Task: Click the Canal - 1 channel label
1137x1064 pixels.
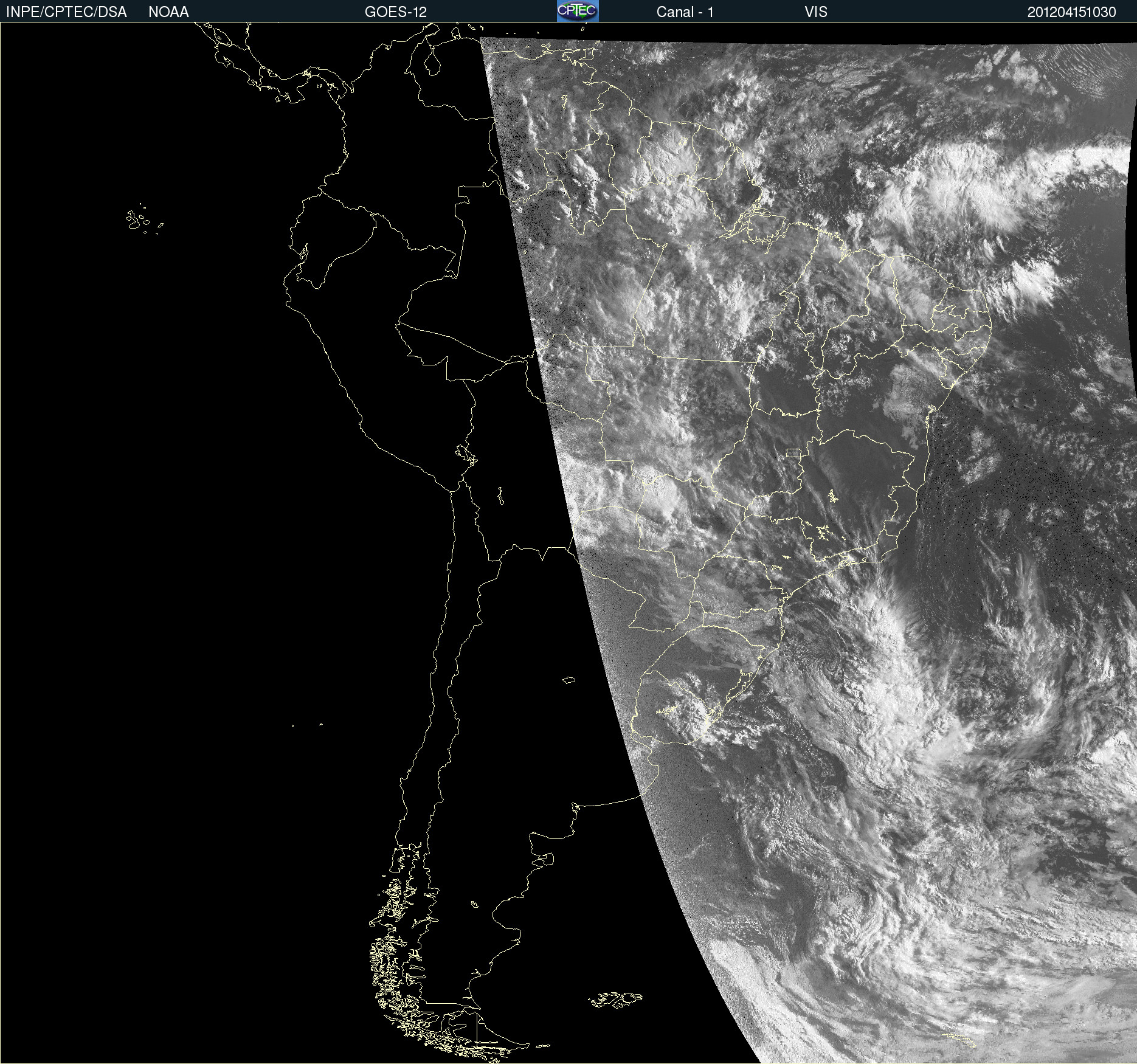Action: coord(685,12)
